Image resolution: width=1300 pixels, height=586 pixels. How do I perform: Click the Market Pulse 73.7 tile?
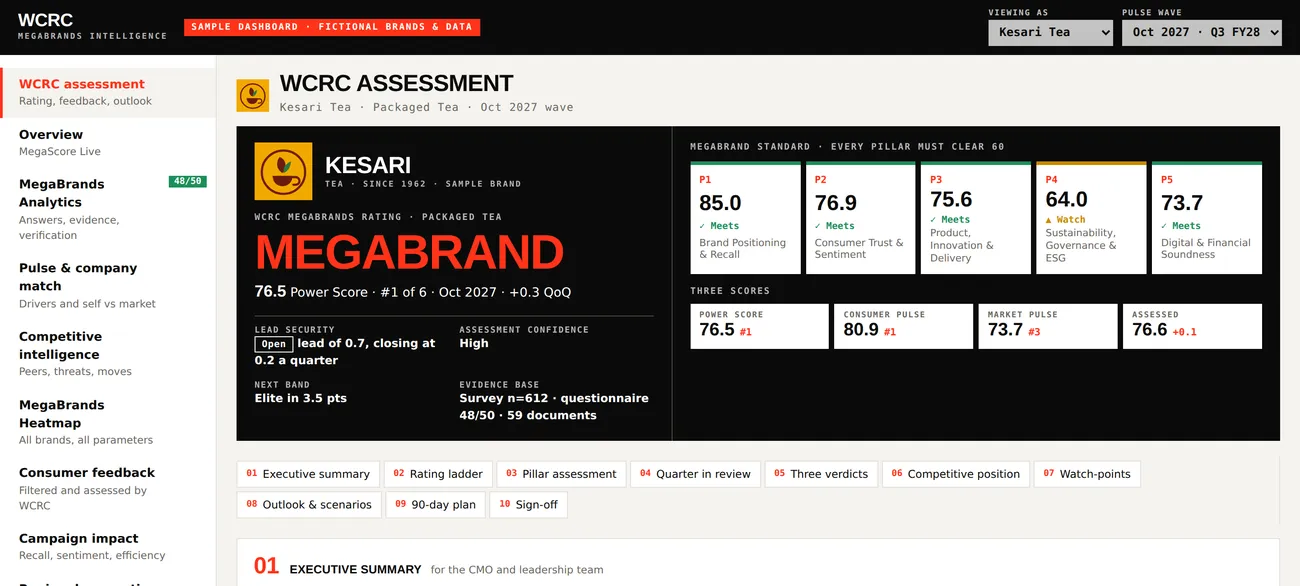coord(1048,326)
